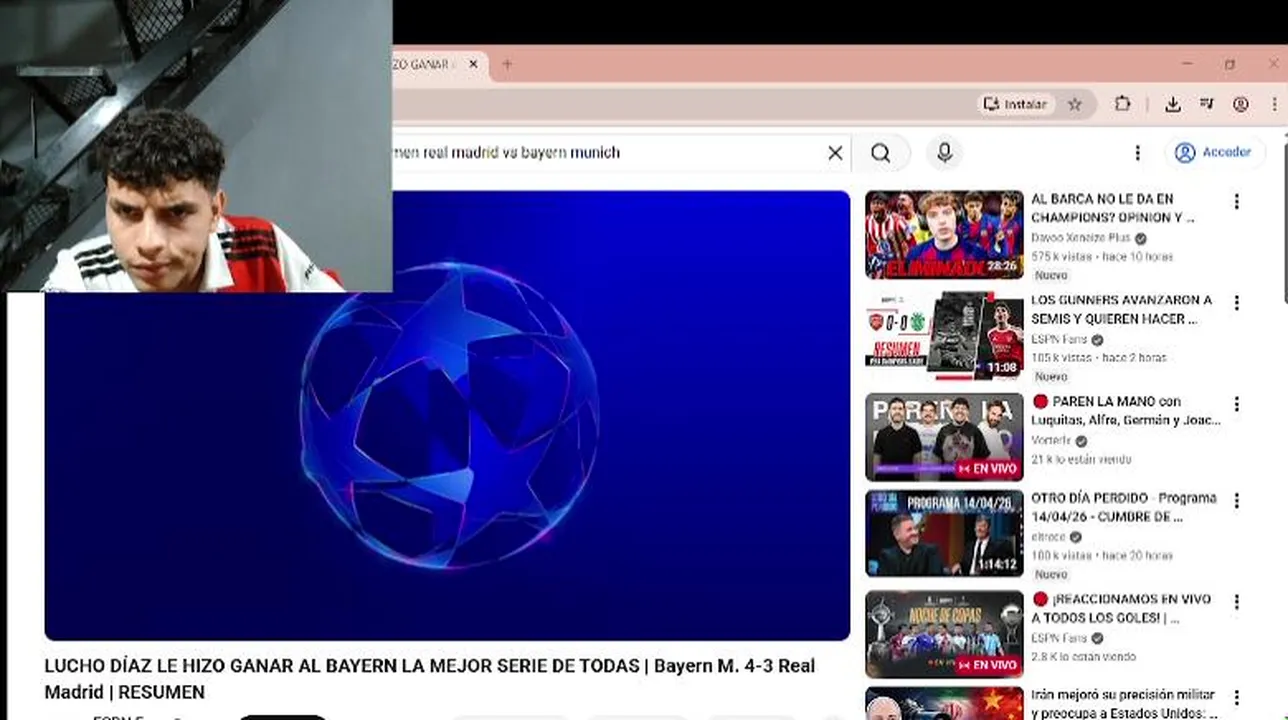Screen dimensions: 1288x720
Task: Open options menu for Irán video
Action: coord(1237,697)
